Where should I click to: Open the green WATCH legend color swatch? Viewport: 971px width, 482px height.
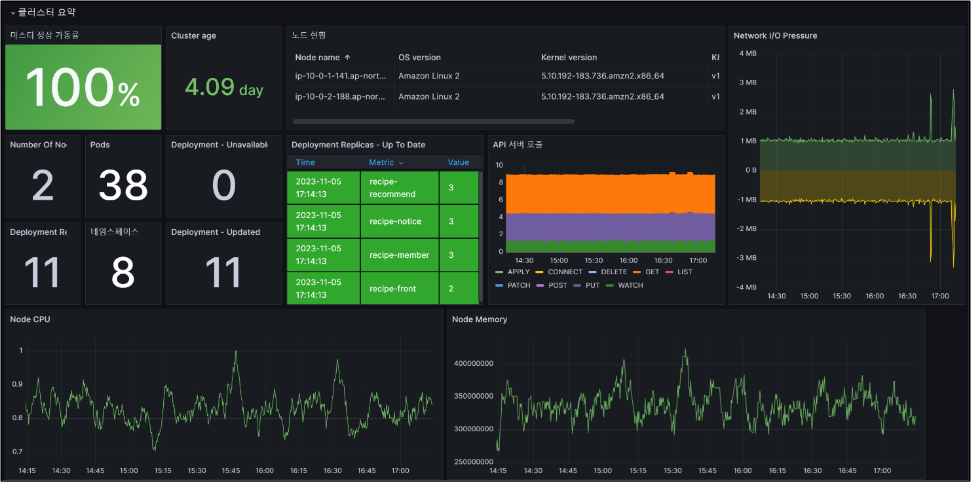point(609,286)
